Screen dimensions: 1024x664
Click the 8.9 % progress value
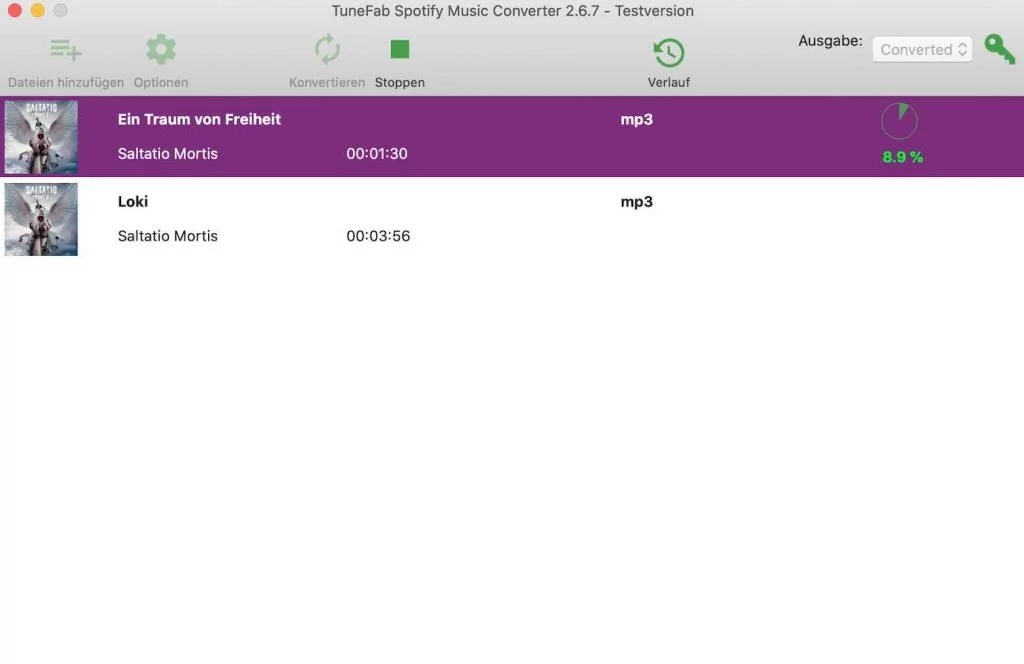click(x=903, y=157)
